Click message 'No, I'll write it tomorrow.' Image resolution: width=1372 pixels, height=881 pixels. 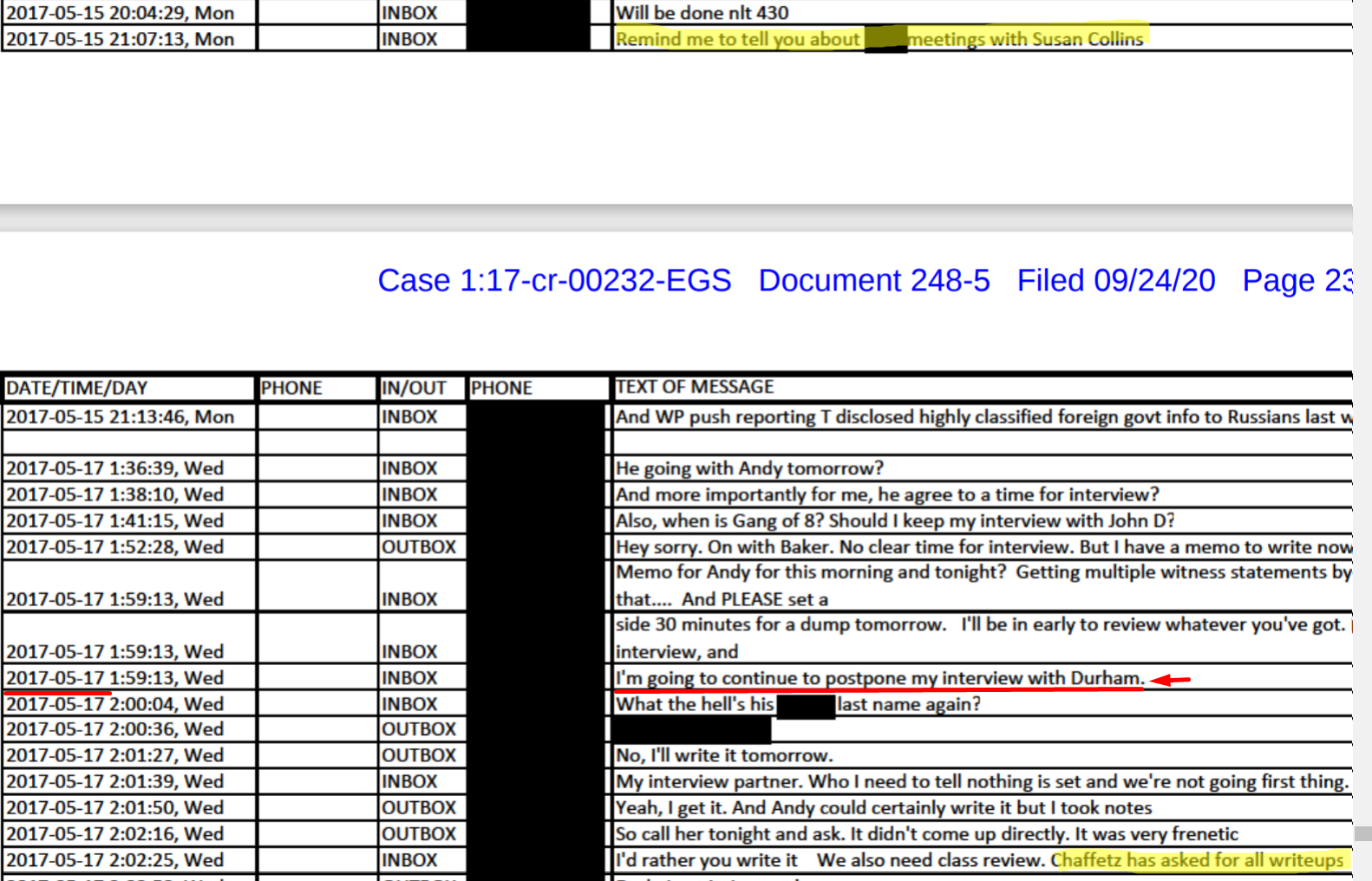(x=724, y=755)
